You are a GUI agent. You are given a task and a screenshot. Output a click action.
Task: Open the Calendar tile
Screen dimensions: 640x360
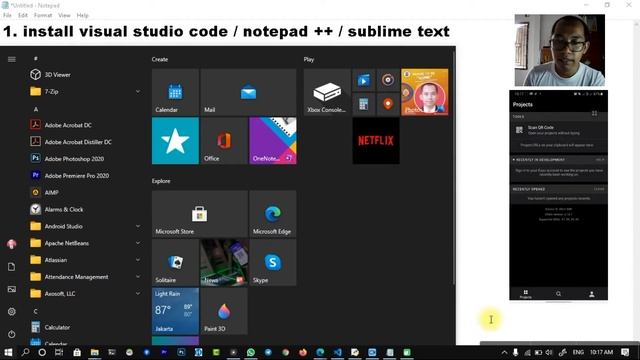[175, 92]
